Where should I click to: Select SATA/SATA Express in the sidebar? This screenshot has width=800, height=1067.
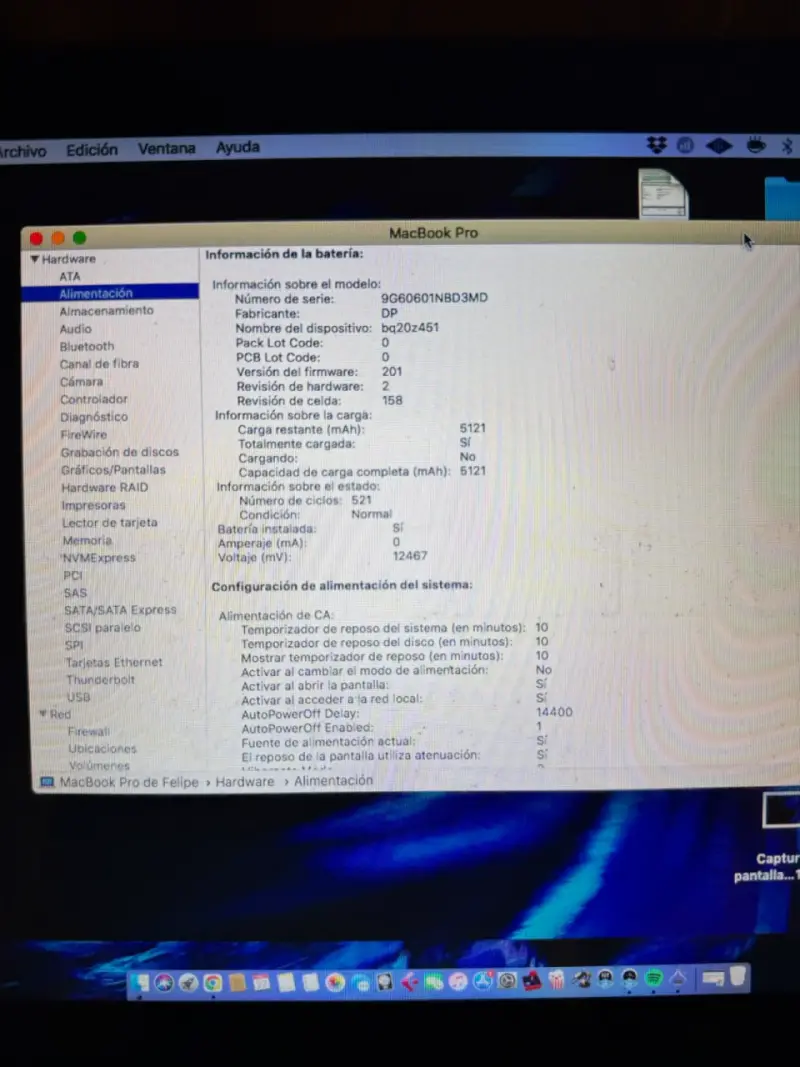click(x=120, y=610)
